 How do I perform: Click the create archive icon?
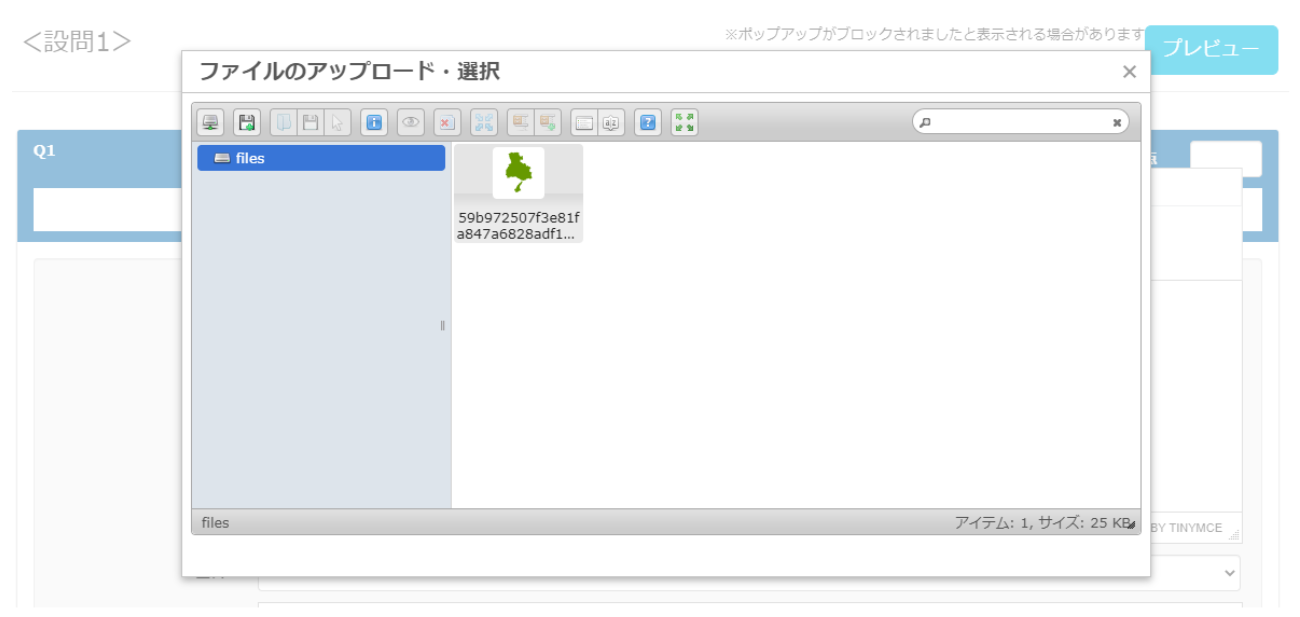pyautogui.click(x=547, y=122)
